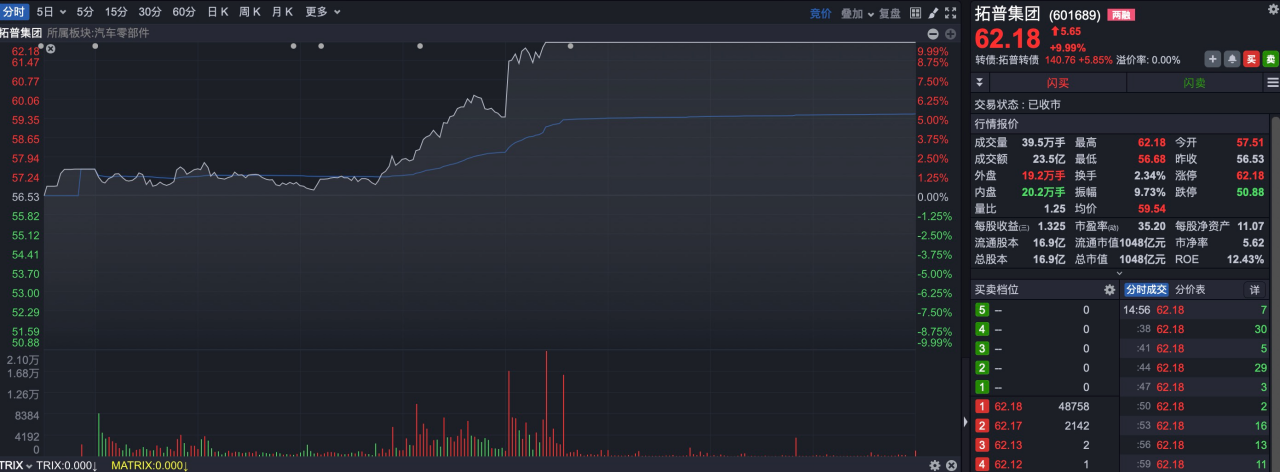Click the 详 details button
The width and height of the screenshot is (1280, 472).
pyautogui.click(x=1255, y=290)
